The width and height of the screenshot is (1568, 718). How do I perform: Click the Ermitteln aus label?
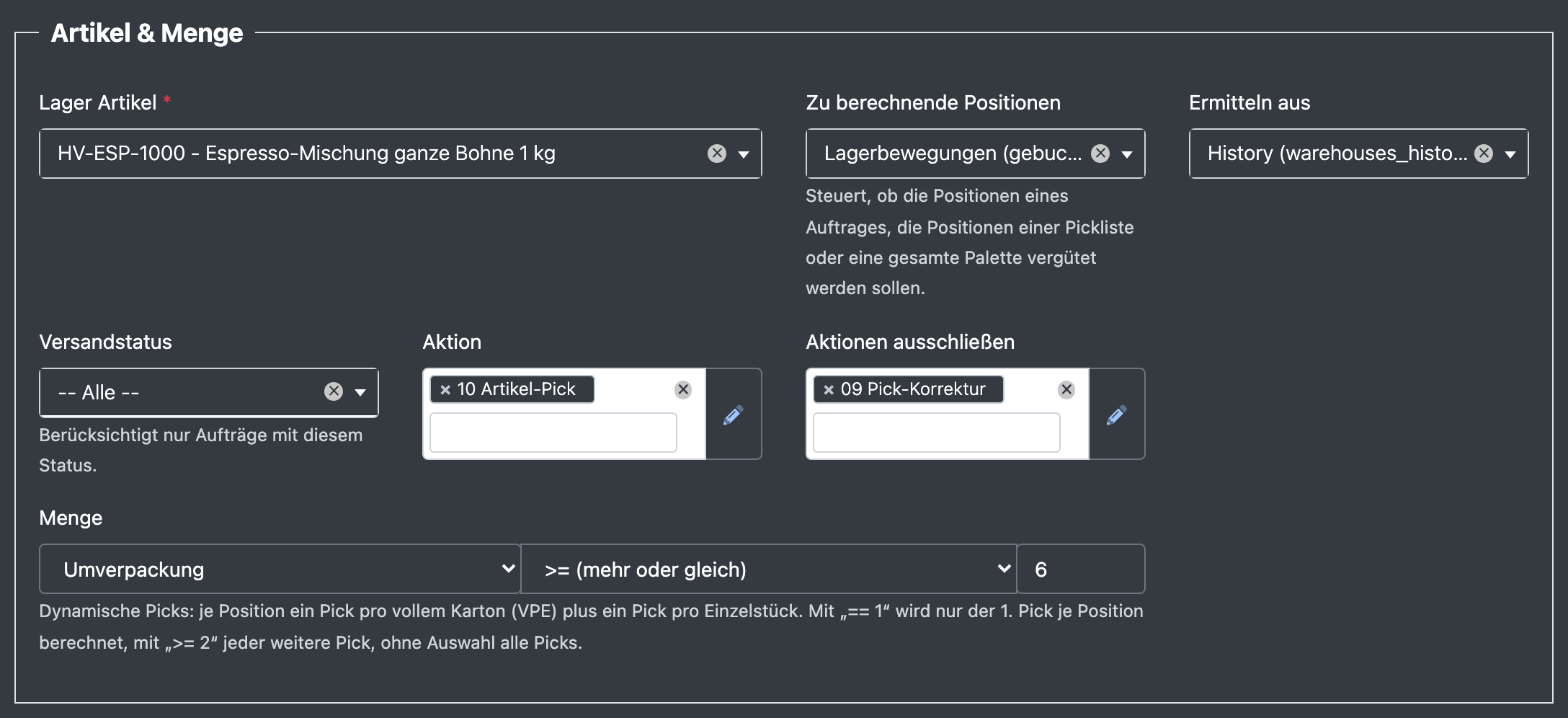1249,102
